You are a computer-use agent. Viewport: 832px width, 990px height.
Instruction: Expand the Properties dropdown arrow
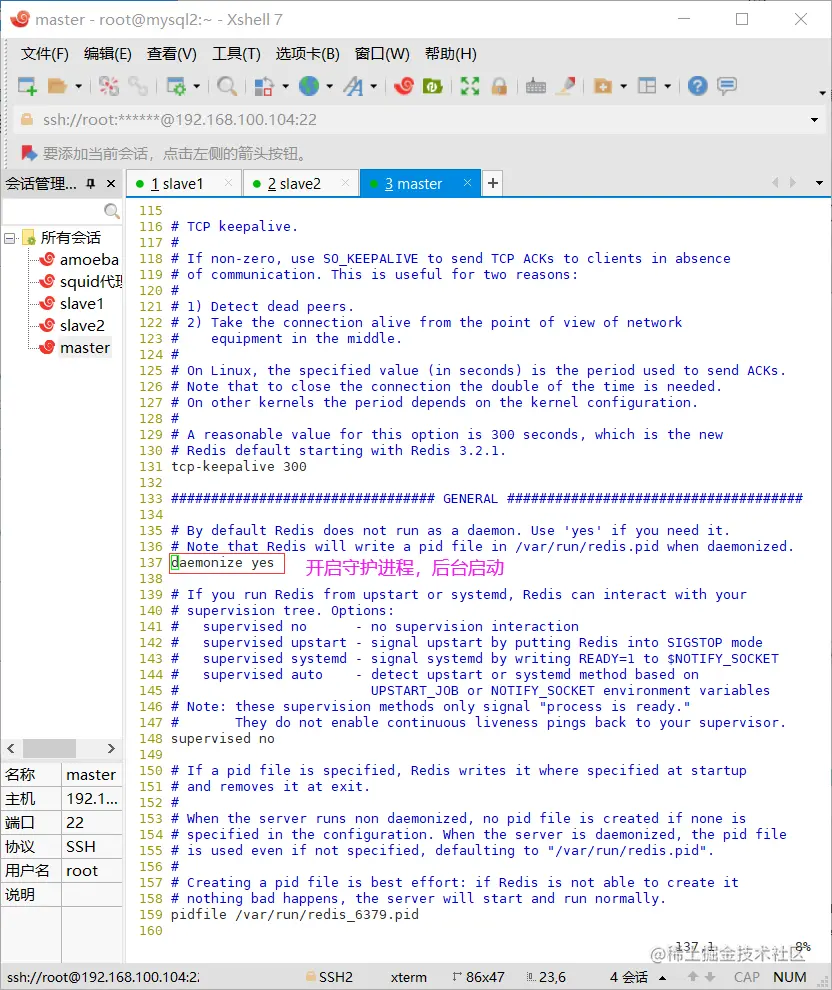(x=196, y=86)
